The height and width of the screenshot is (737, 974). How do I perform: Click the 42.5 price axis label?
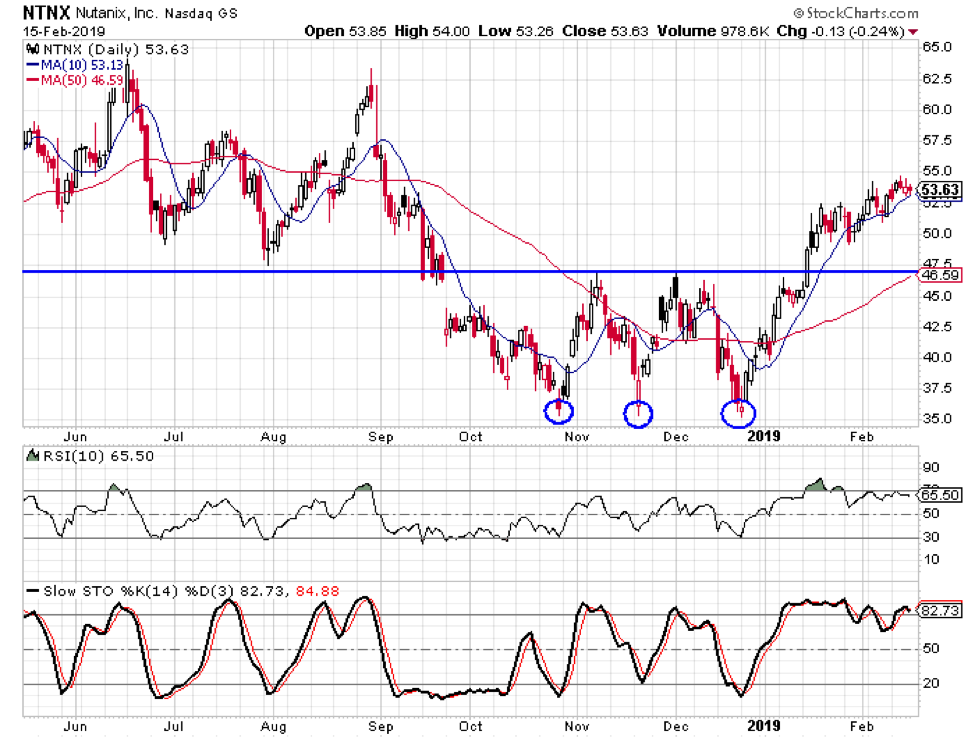click(937, 326)
